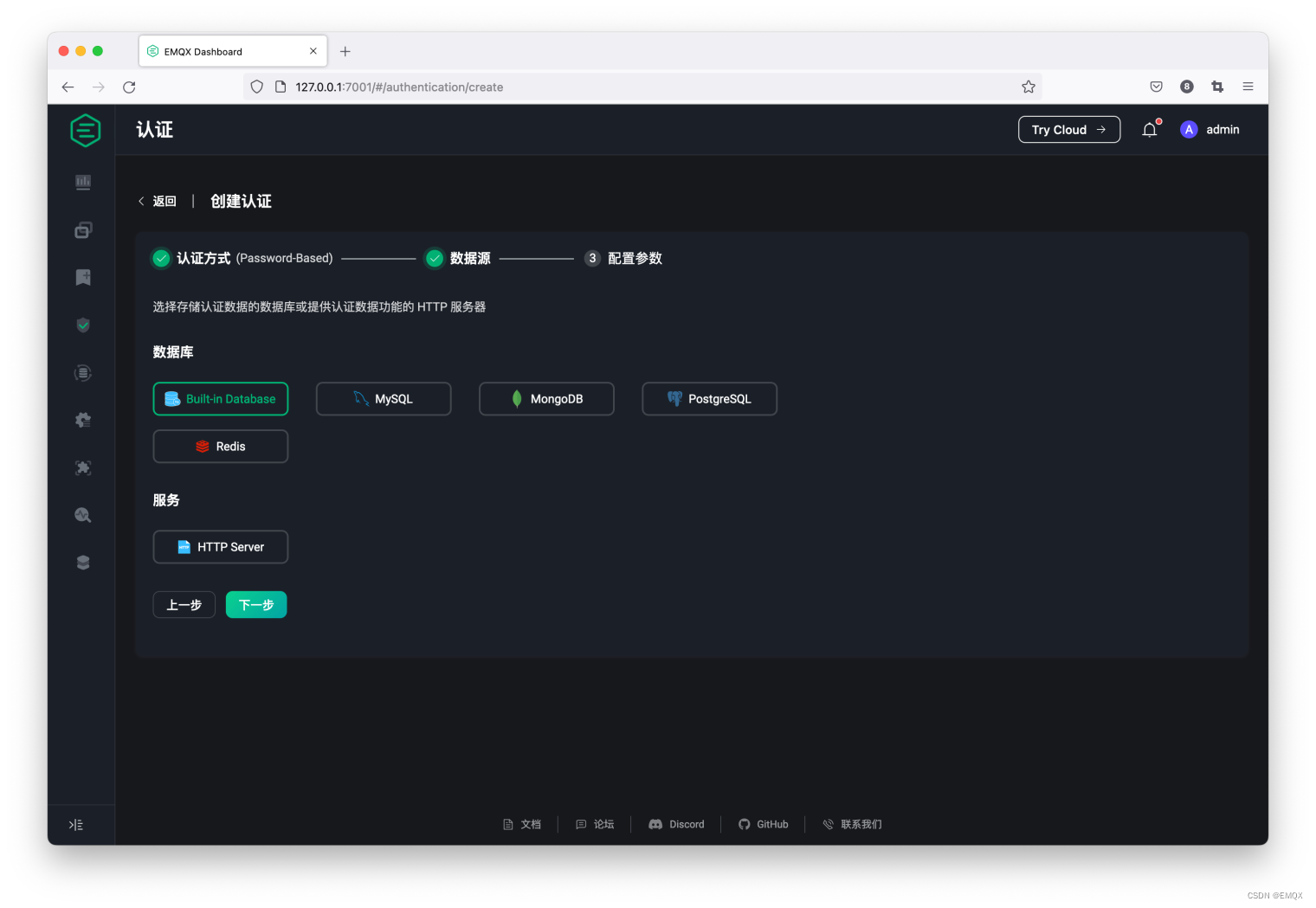Open the Monitoring dashboard sidebar icon

(82, 182)
